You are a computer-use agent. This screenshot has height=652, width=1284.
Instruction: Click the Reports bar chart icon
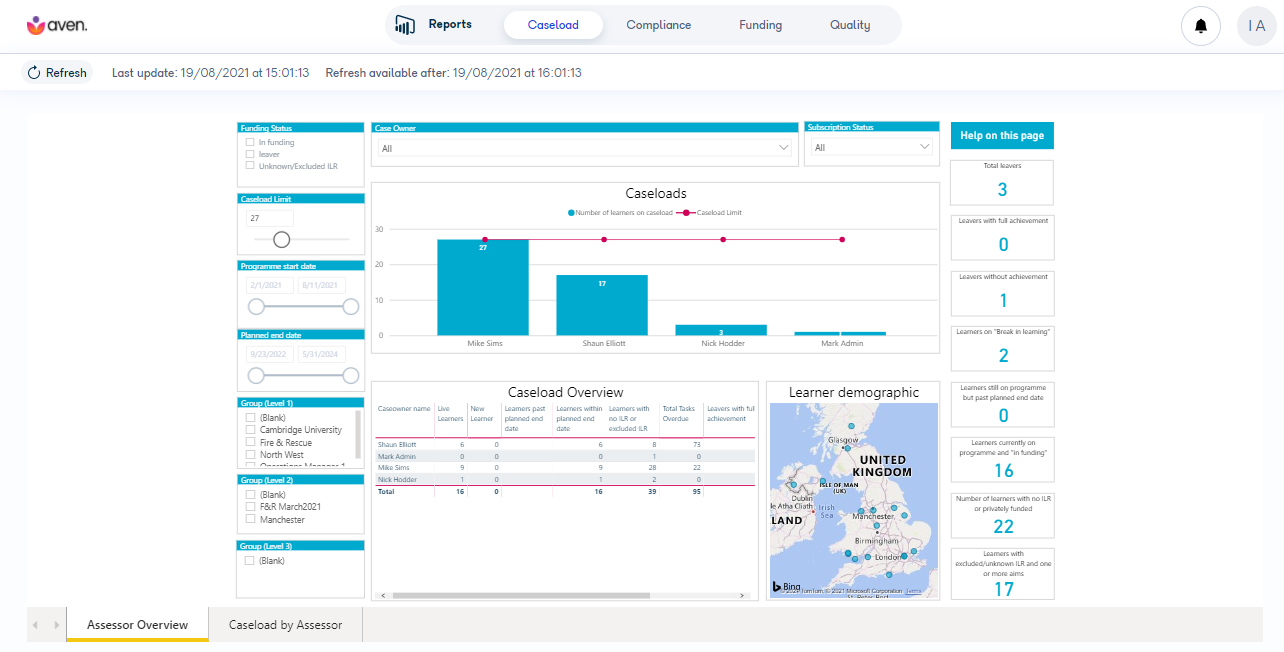pyautogui.click(x=405, y=25)
